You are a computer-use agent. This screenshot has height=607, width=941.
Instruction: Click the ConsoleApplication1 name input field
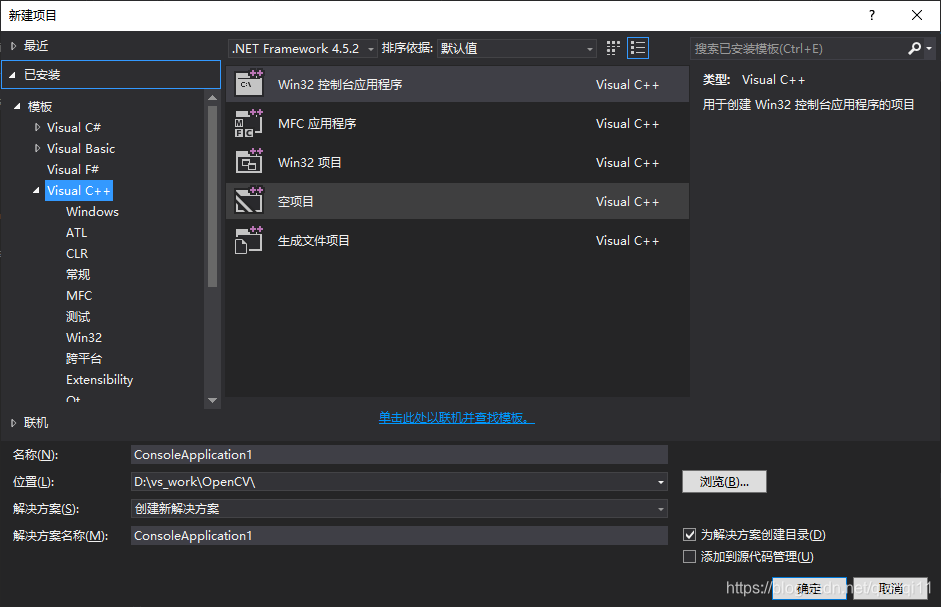tap(399, 454)
